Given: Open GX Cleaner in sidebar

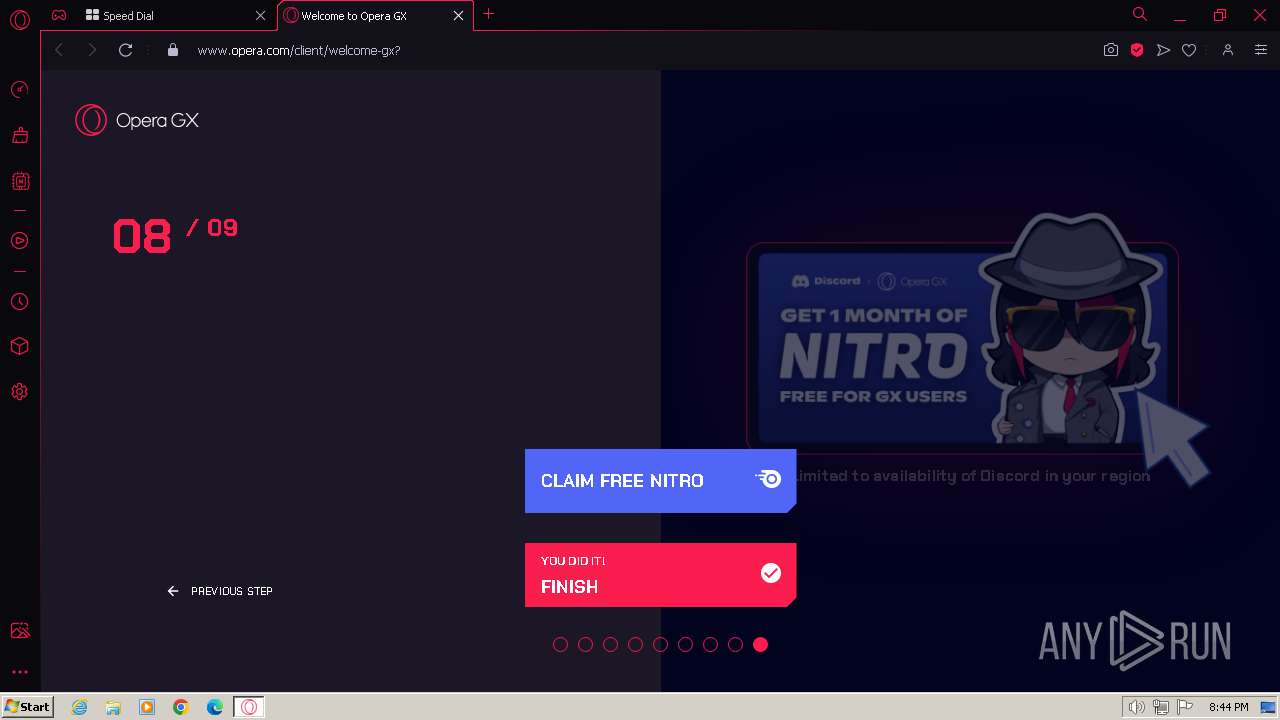Looking at the screenshot, I should point(20,135).
